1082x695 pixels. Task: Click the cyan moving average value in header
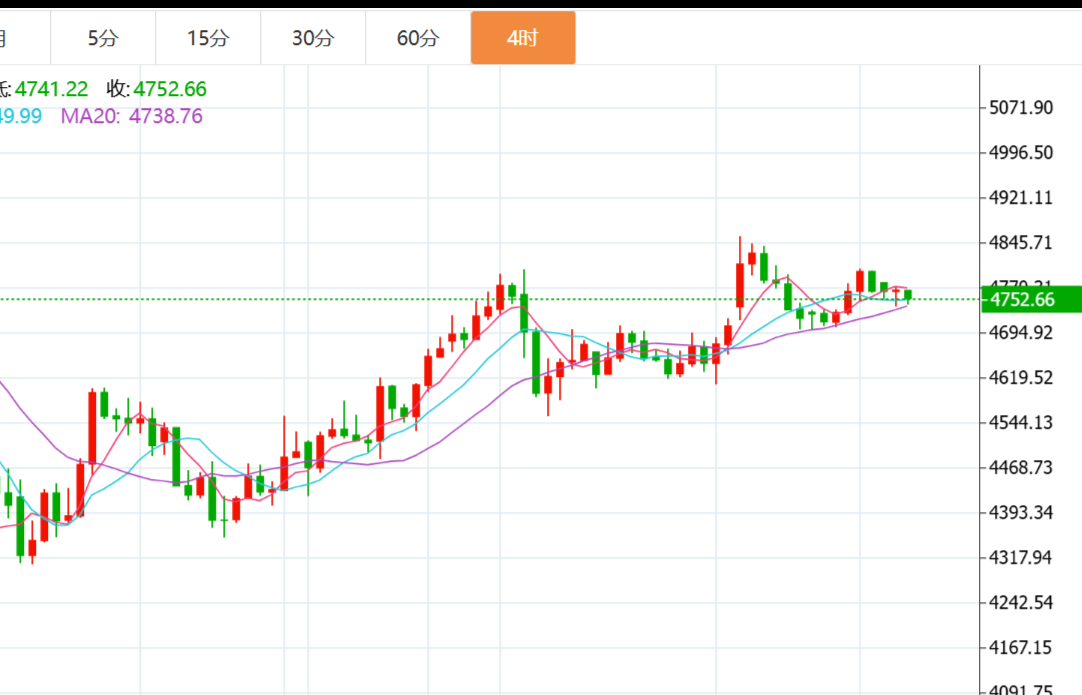point(20,116)
